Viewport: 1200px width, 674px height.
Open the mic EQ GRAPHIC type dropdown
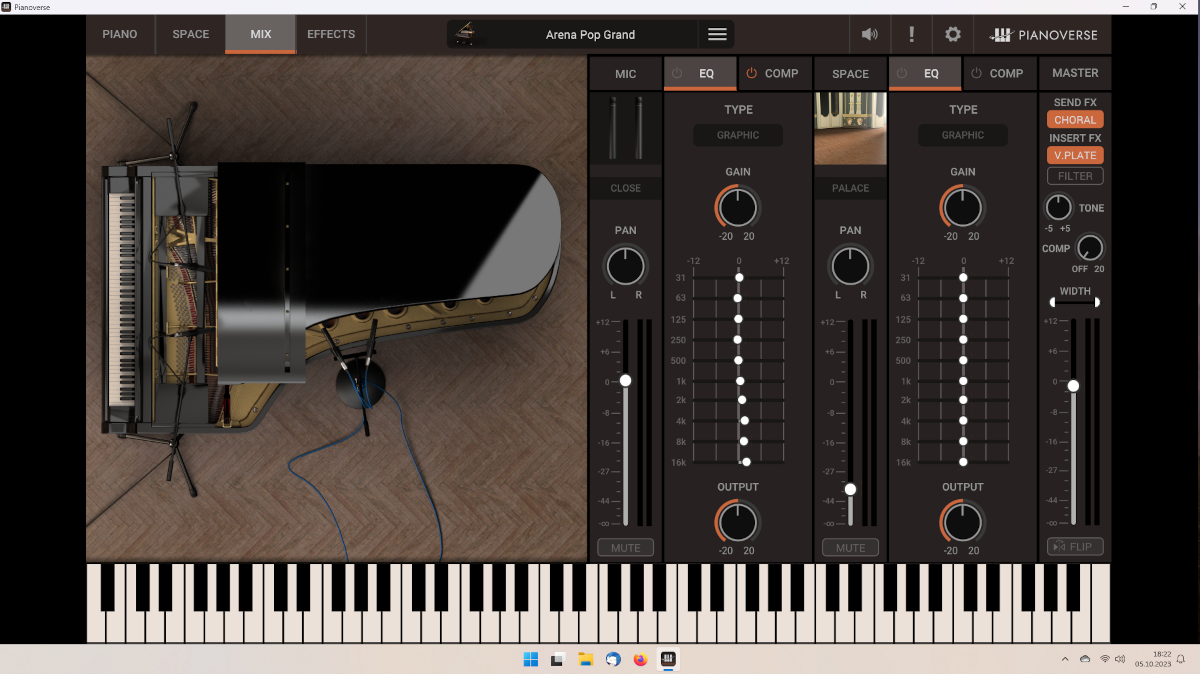(738, 135)
